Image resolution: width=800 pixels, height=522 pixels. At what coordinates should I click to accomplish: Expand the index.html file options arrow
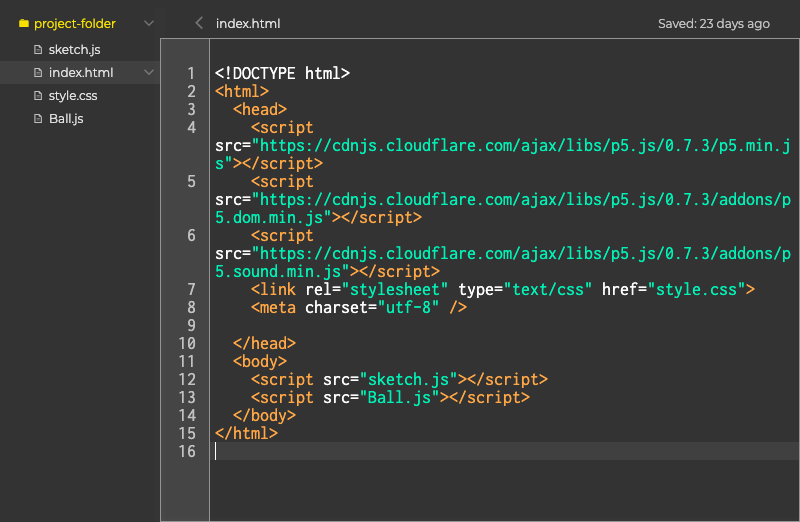(x=149, y=73)
